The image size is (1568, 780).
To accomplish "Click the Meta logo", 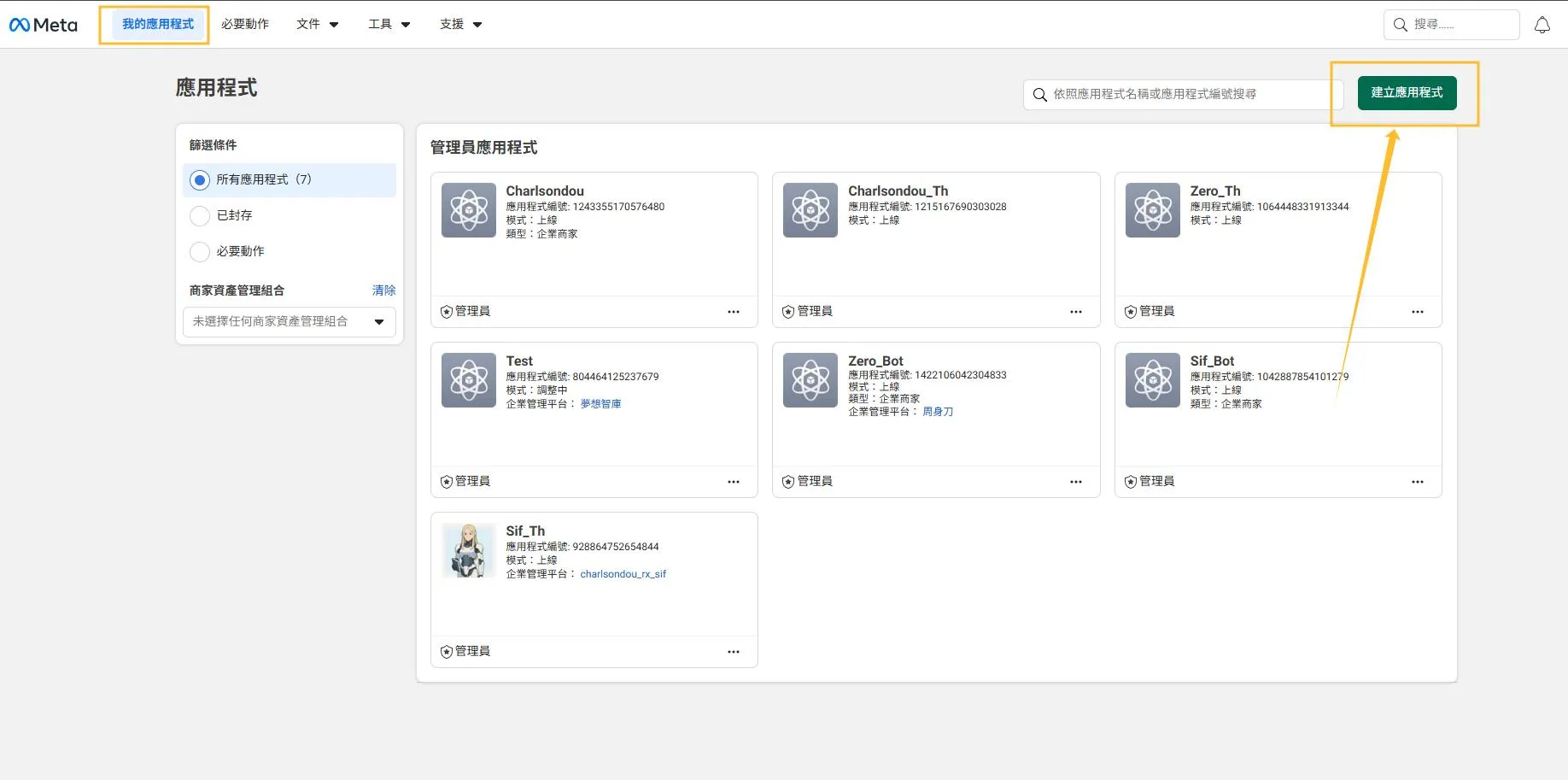I will [x=42, y=24].
